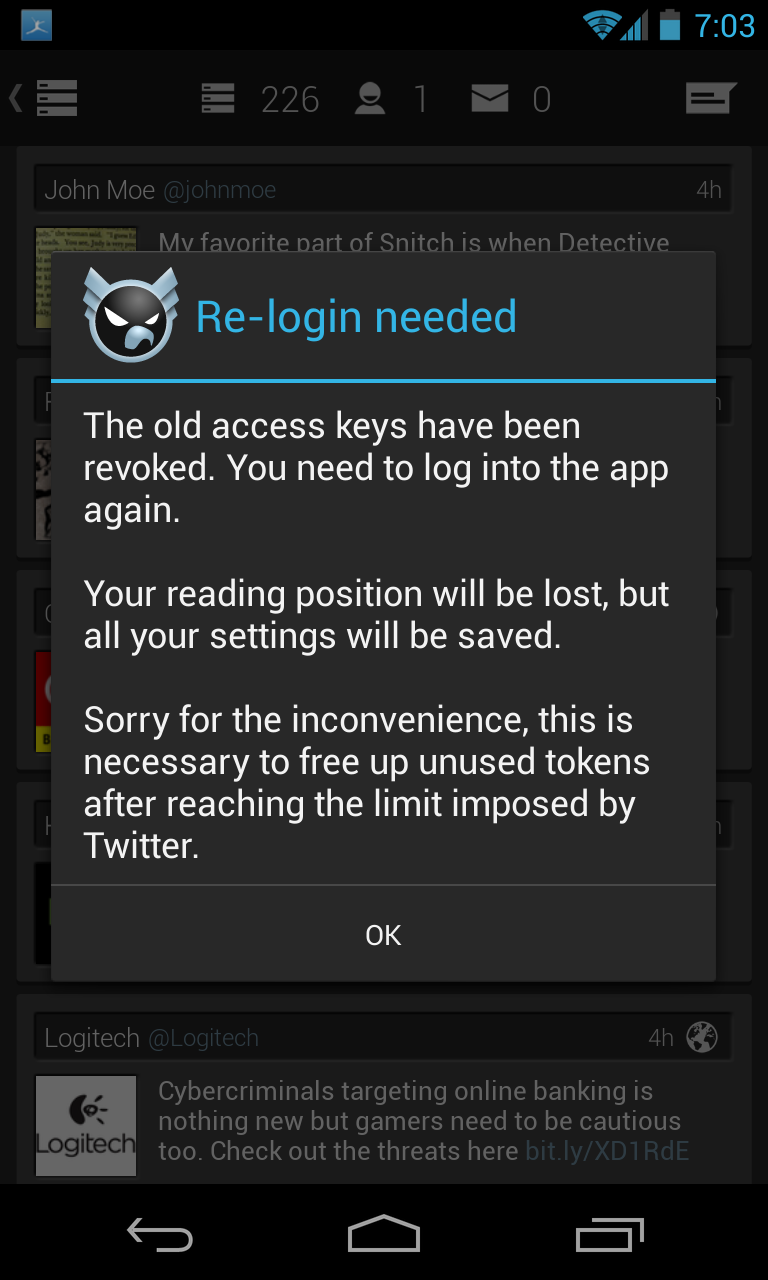The width and height of the screenshot is (768, 1280).
Task: Open the timeline list icon showing 226
Action: tap(217, 99)
